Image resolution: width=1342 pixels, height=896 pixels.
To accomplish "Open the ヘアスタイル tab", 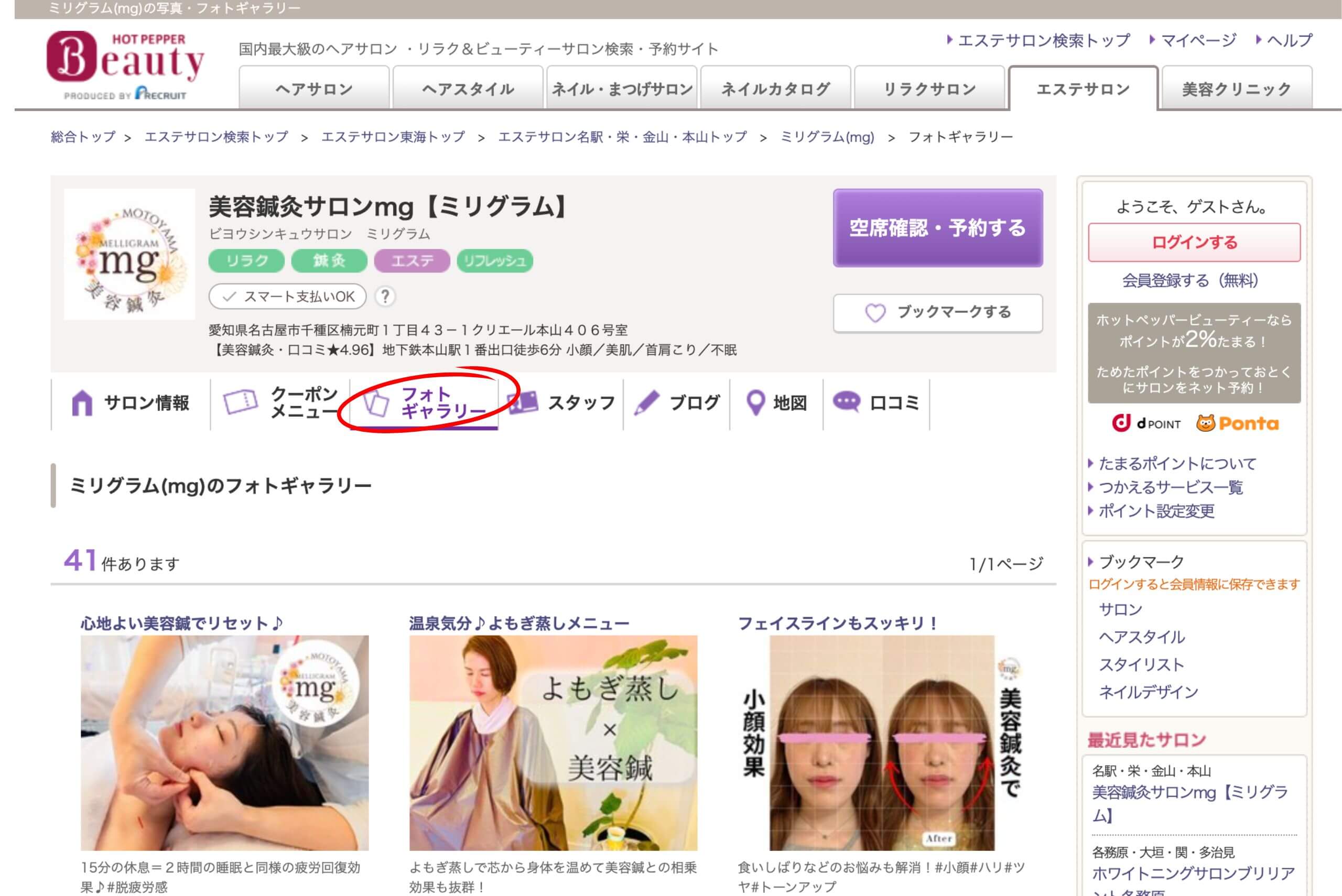I will click(x=468, y=88).
